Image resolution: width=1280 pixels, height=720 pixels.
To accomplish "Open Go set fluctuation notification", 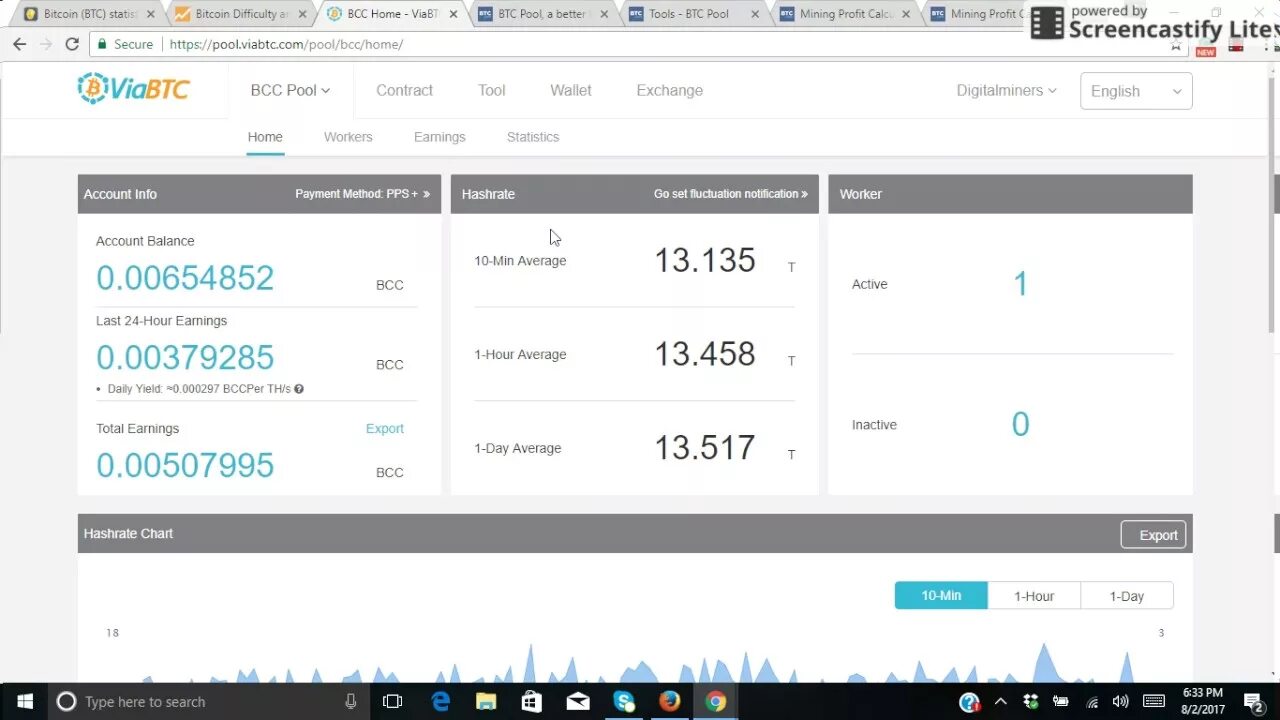I will click(x=731, y=194).
